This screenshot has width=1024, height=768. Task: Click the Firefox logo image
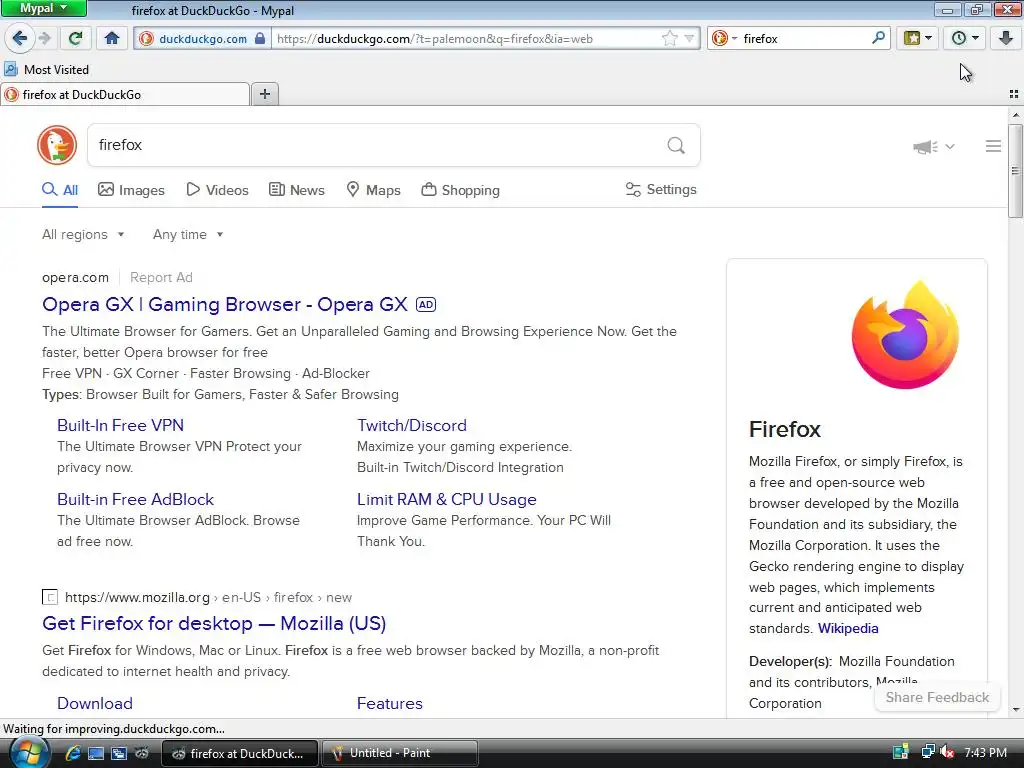click(905, 335)
